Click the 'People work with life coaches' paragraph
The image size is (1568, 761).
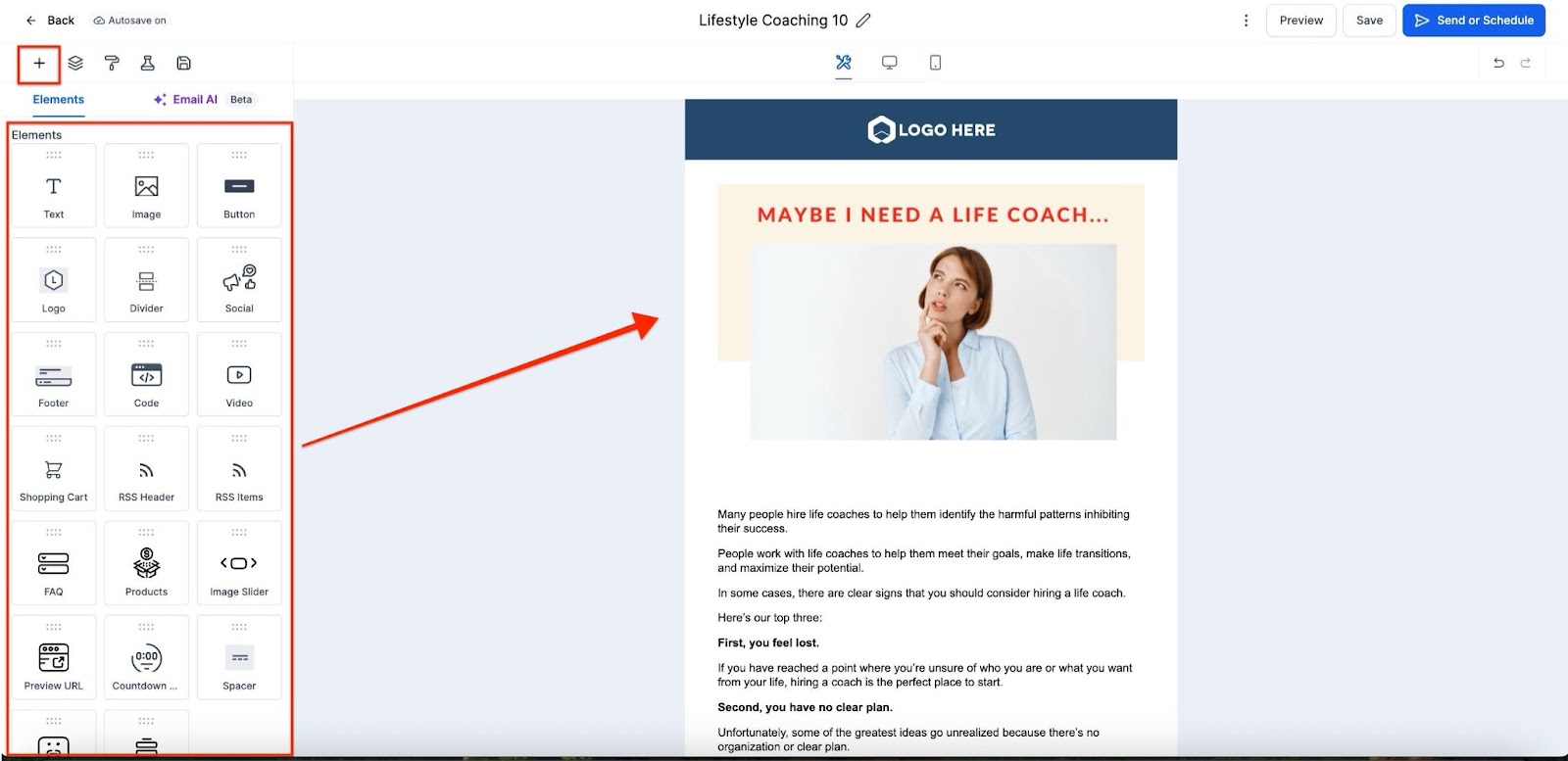click(x=924, y=560)
